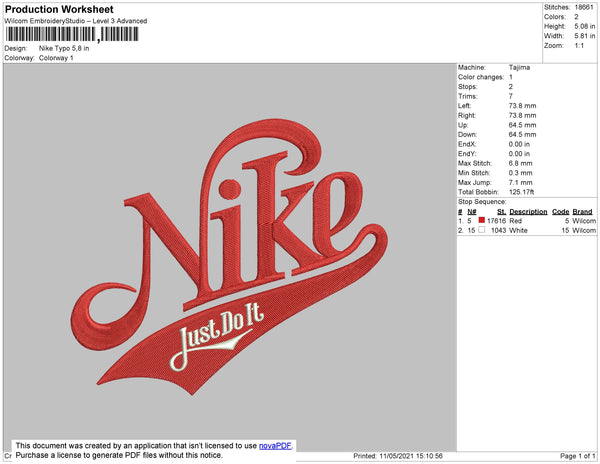Click the EndX value 0.00 in
Image resolution: width=600 pixels, height=464 pixels.
click(519, 144)
